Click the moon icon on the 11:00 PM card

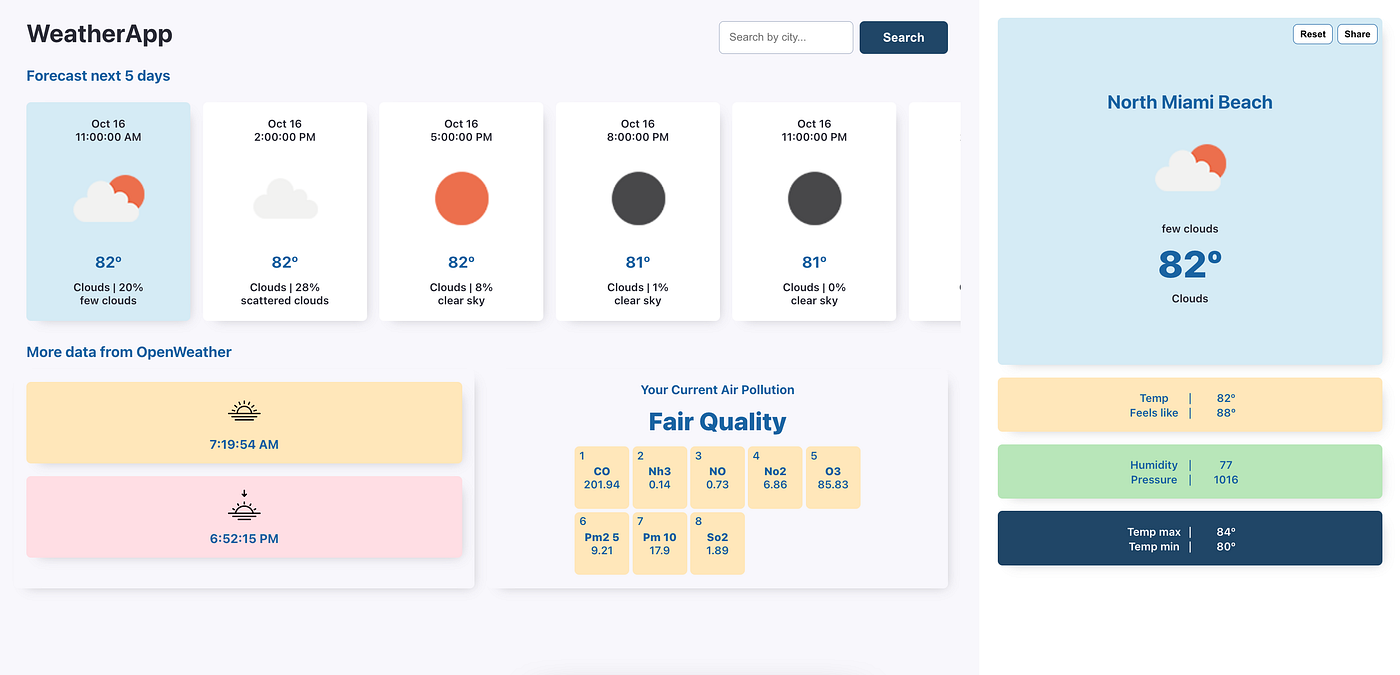point(814,198)
